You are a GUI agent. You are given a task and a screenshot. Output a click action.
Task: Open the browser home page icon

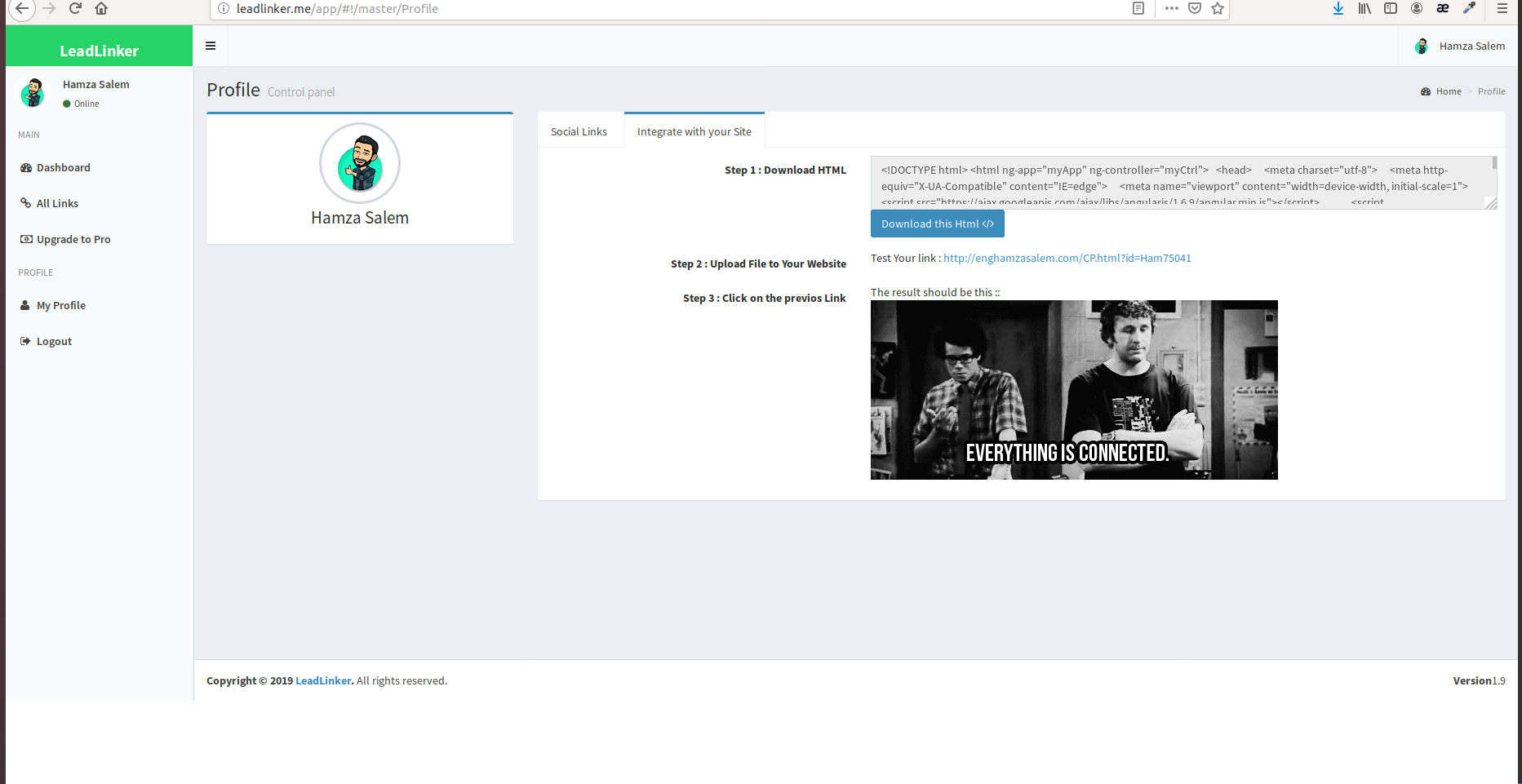(x=101, y=8)
